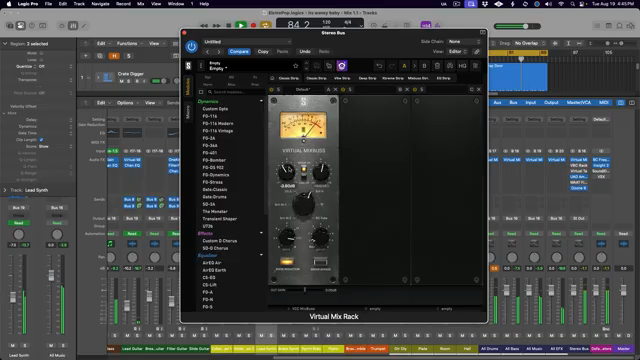This screenshot has width=640, height=360.
Task: Click the Out Gain slider handle
Action: [x=305, y=290]
